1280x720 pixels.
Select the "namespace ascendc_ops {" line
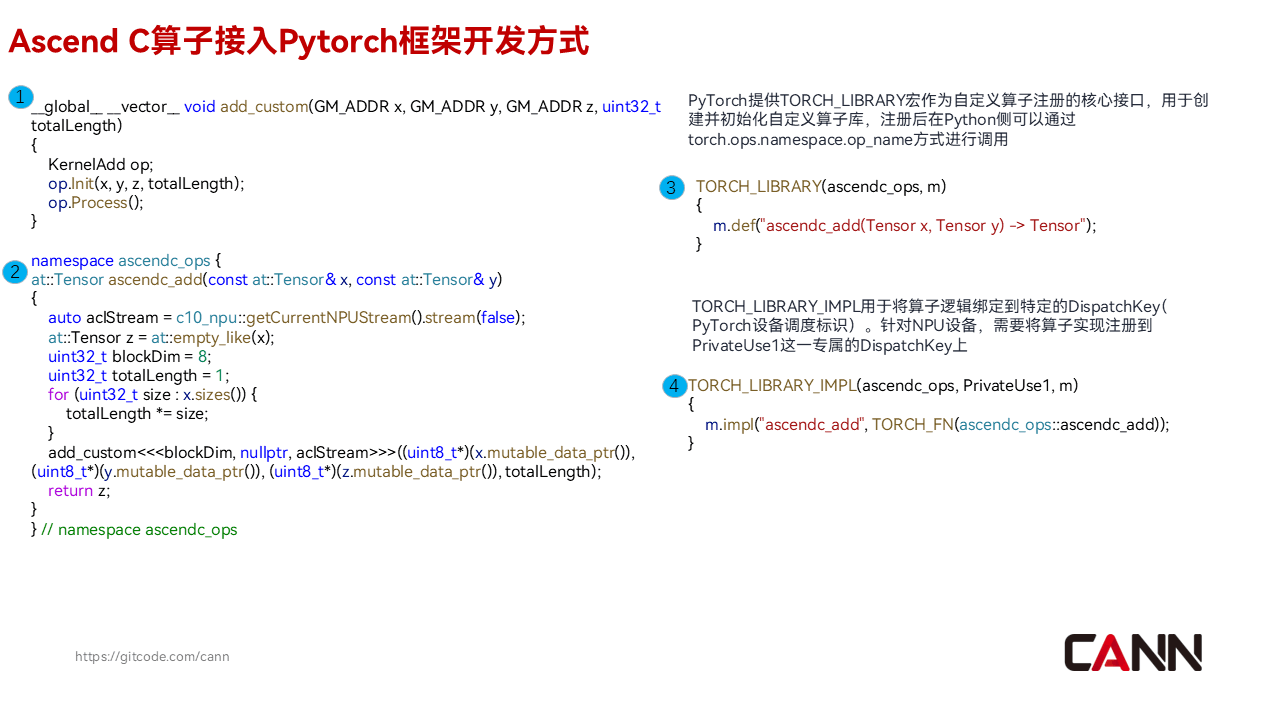coord(126,260)
